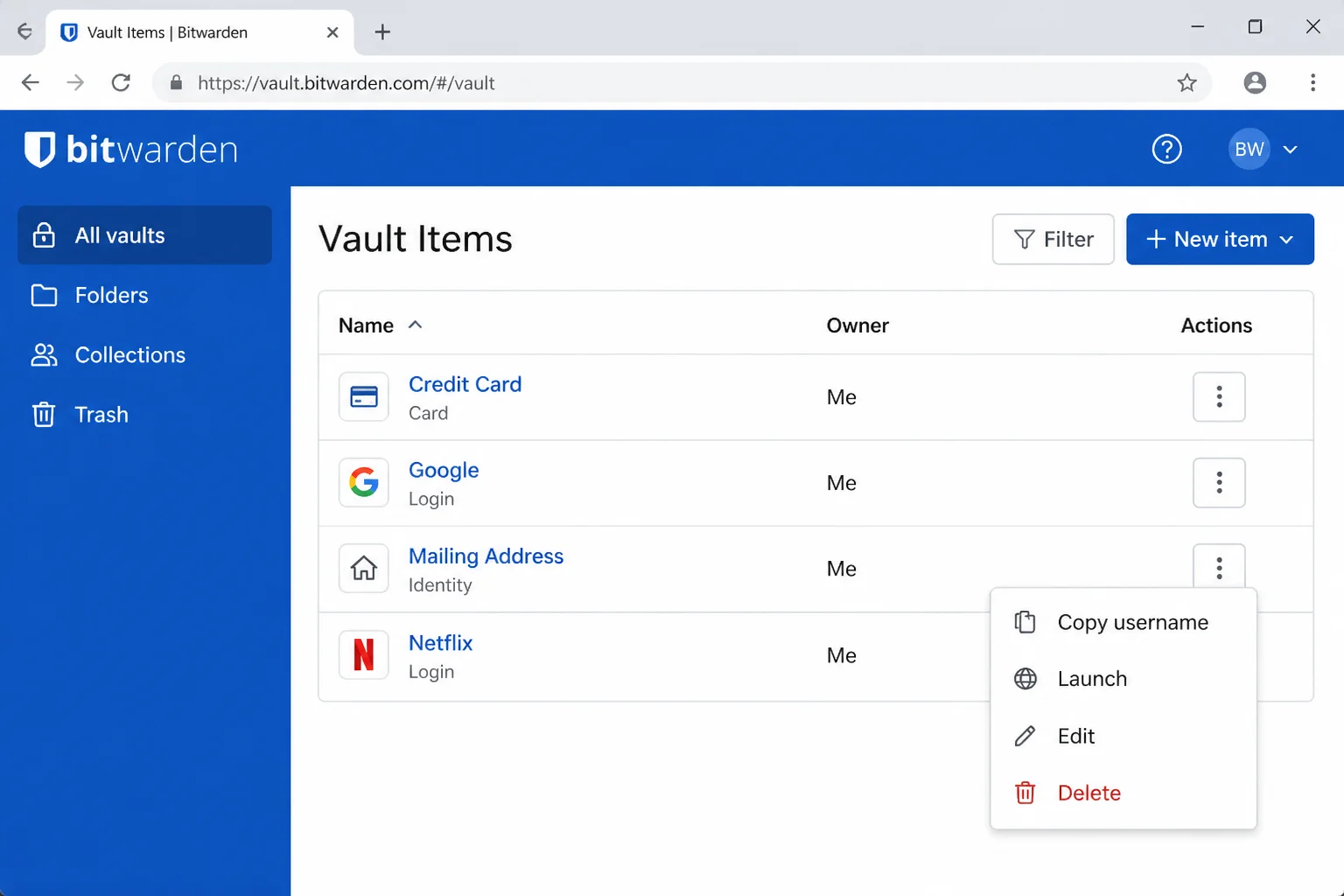
Task: Open a new browser tab
Action: [382, 32]
